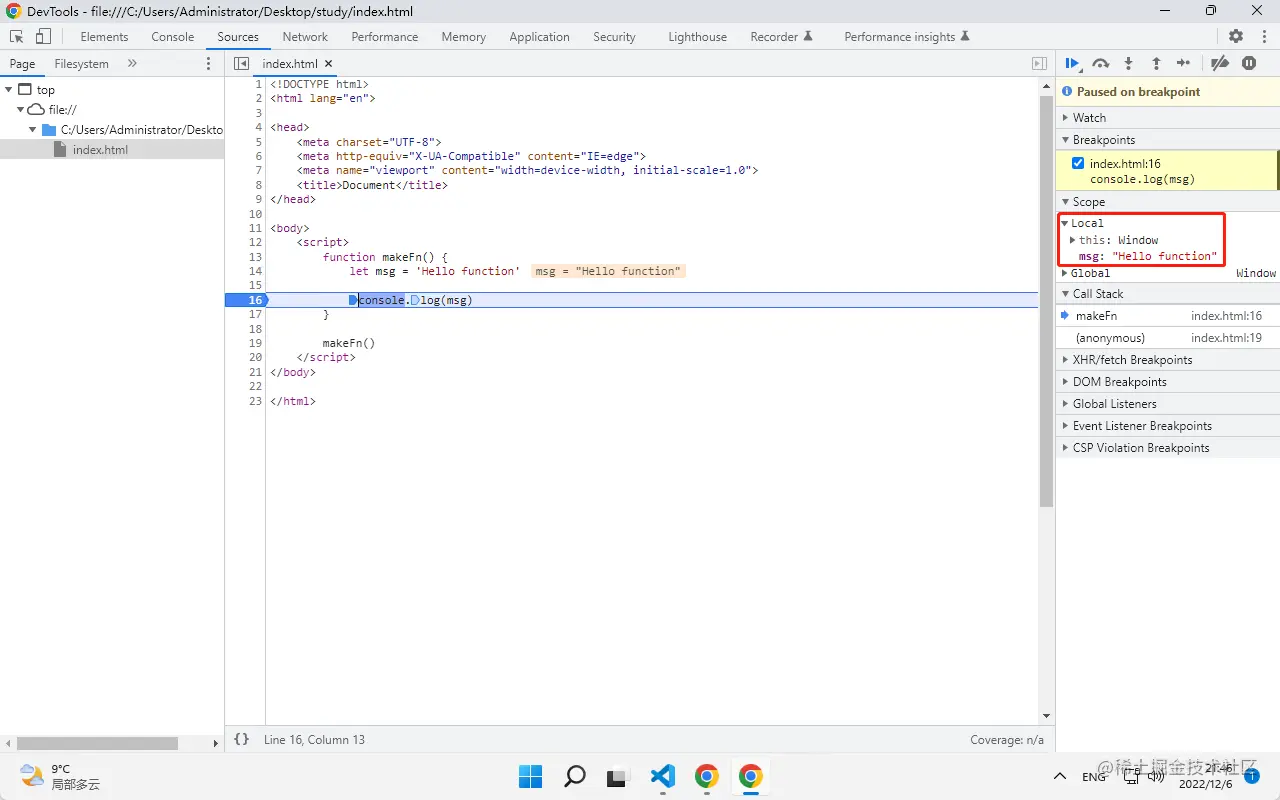This screenshot has height=800, width=1280.
Task: Open DevTools settings gear
Action: [1236, 36]
